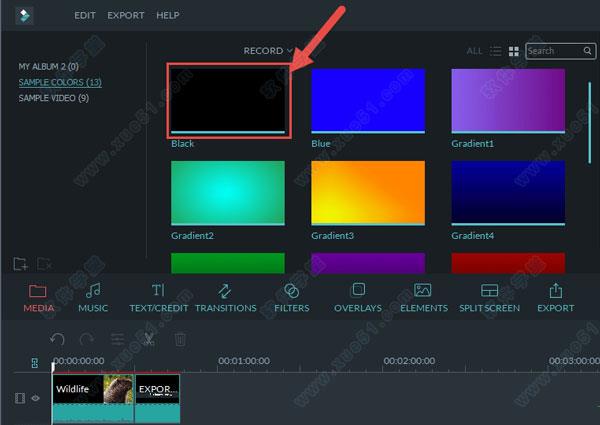Click the add new folder icon
This screenshot has height=425, width=600.
tap(20, 263)
